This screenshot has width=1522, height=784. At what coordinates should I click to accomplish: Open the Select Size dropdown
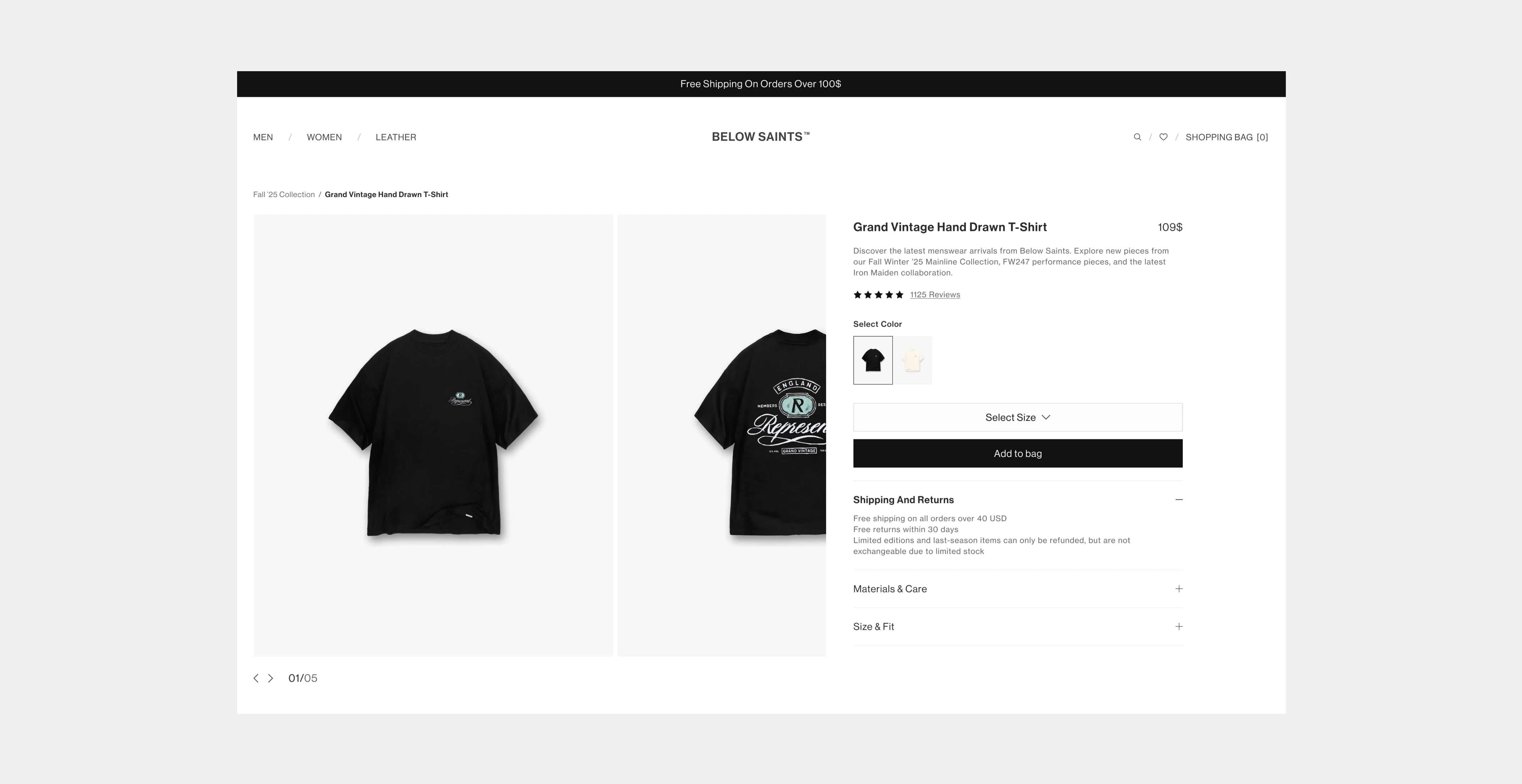pyautogui.click(x=1017, y=417)
